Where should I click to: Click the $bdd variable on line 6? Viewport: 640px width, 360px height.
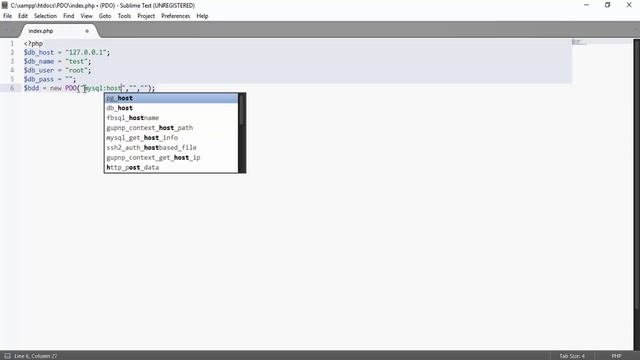31,88
